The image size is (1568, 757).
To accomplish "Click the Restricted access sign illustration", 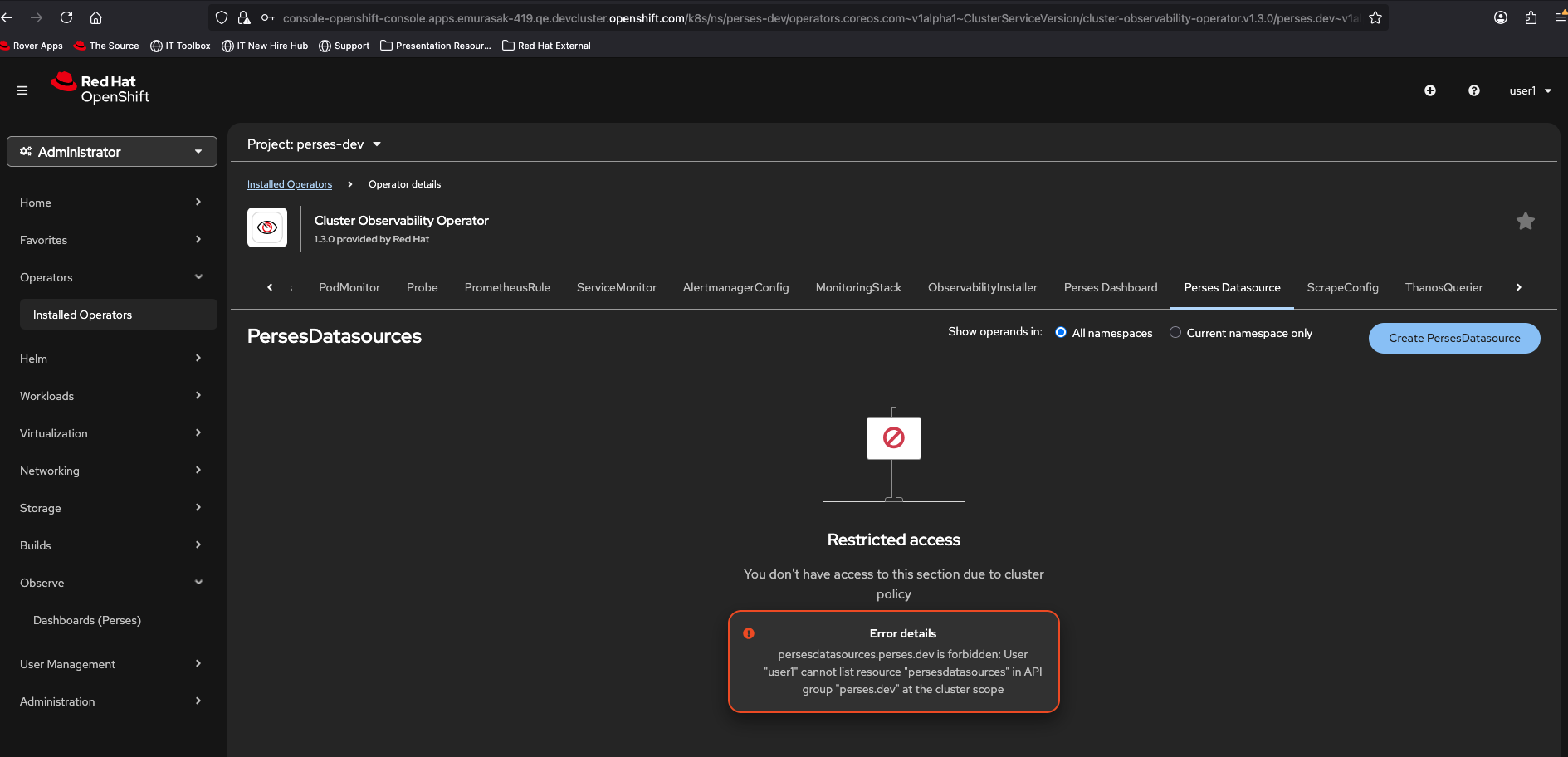I will (x=894, y=454).
